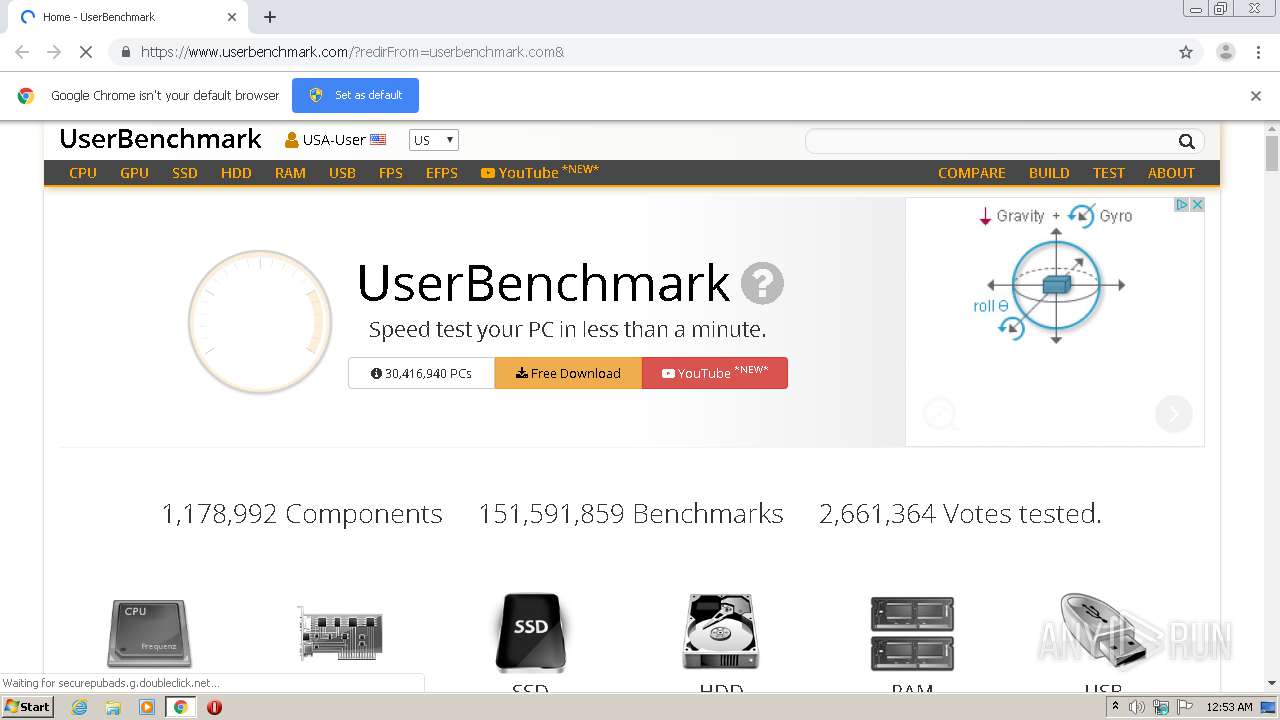
Task: Dismiss the default browser notice
Action: [1255, 96]
